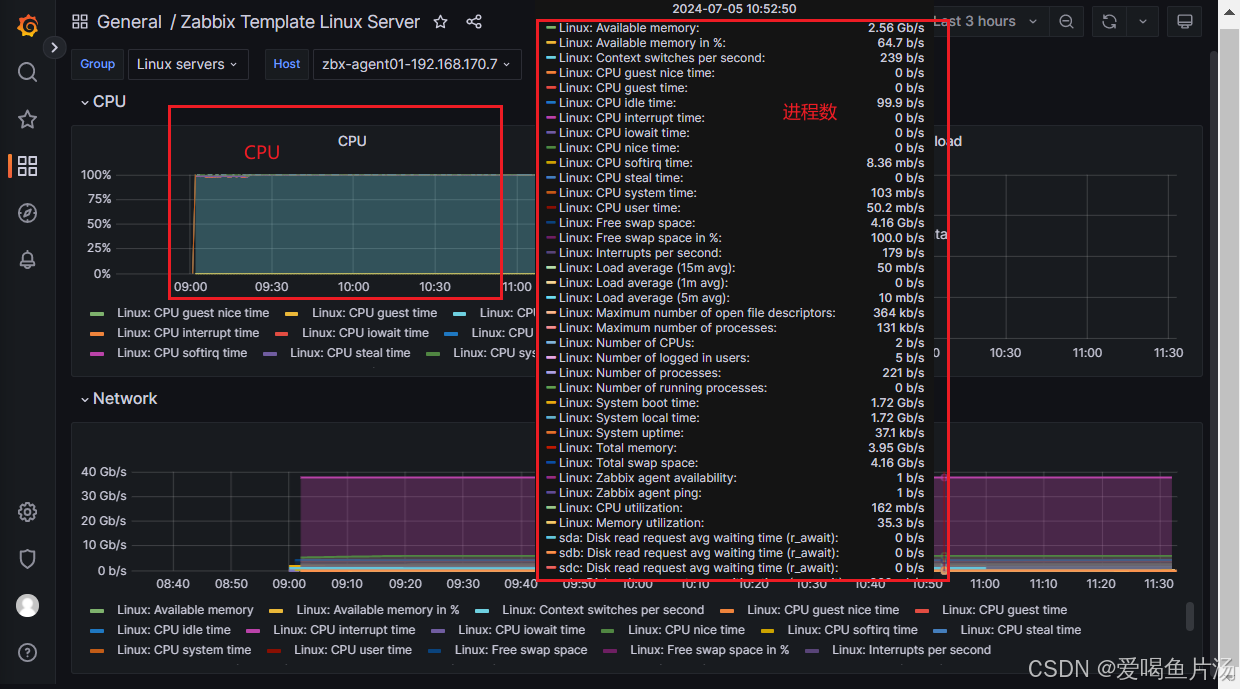
Task: Click the Host variable label
Action: tap(287, 64)
